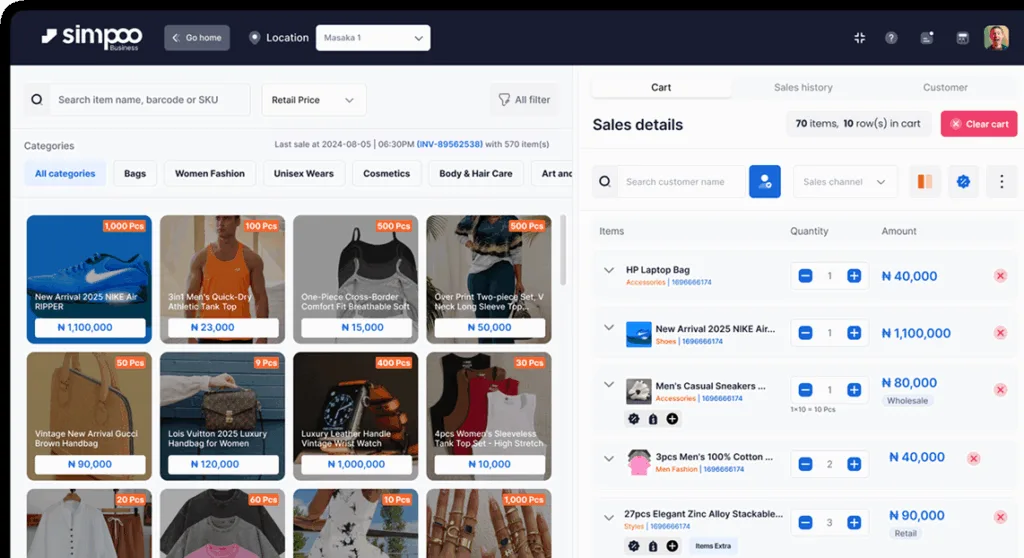This screenshot has height=558, width=1024.
Task: Select the Bags category
Action: 135,173
